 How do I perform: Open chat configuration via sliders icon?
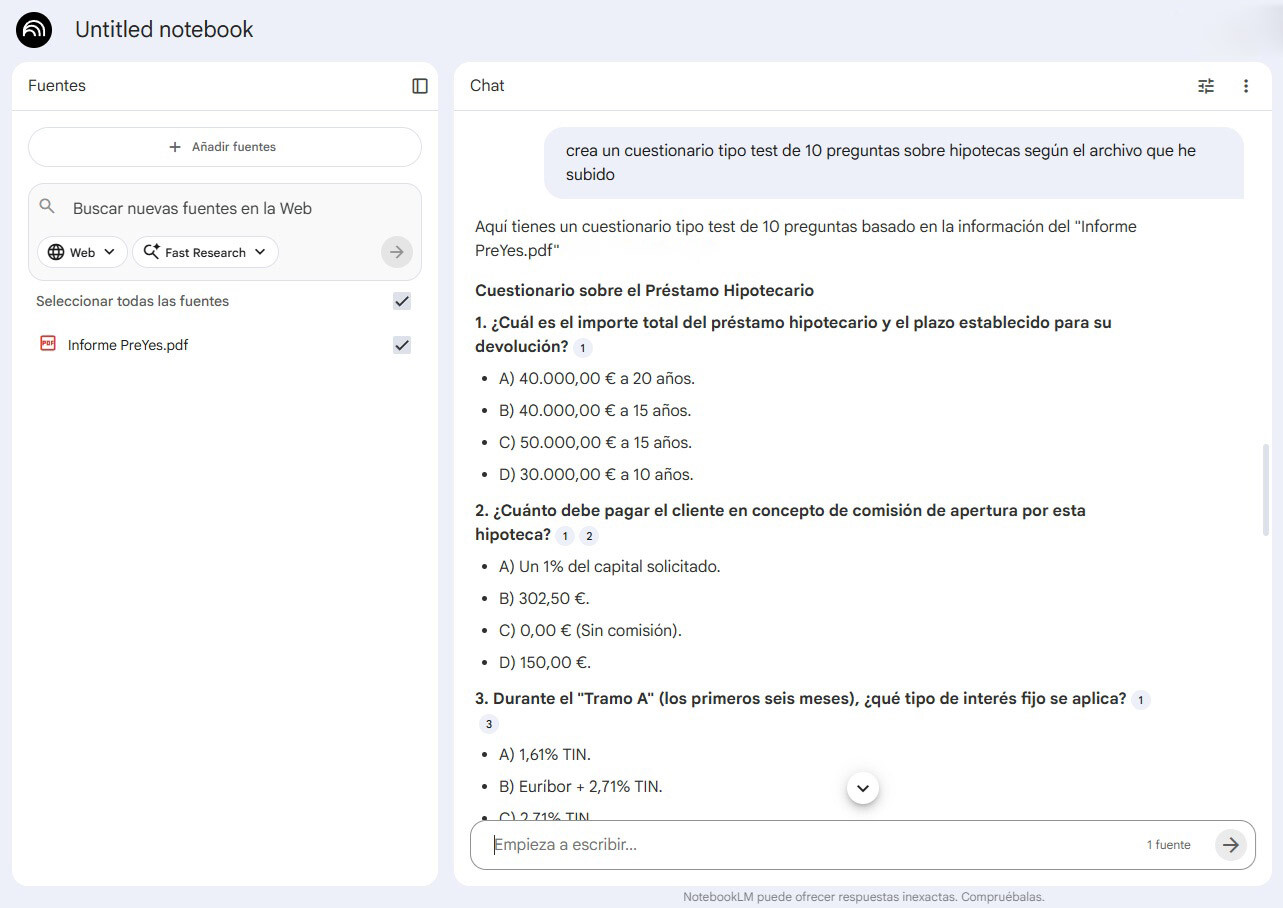pyautogui.click(x=1206, y=86)
